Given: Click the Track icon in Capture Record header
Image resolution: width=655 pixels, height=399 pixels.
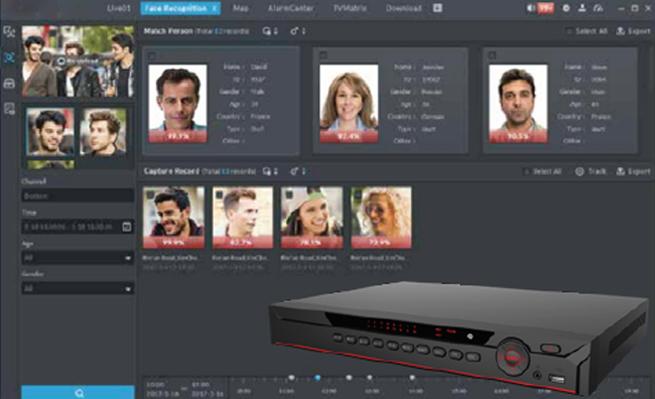Looking at the screenshot, I should (x=579, y=171).
